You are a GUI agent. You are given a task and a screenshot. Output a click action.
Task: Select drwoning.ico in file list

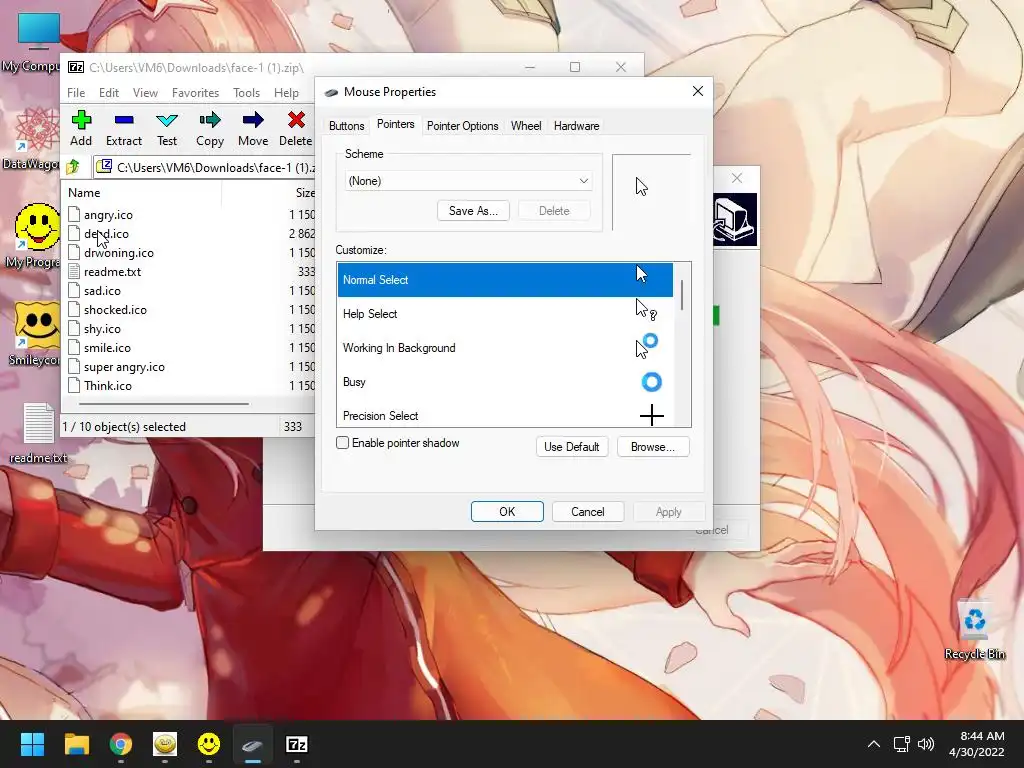click(119, 253)
